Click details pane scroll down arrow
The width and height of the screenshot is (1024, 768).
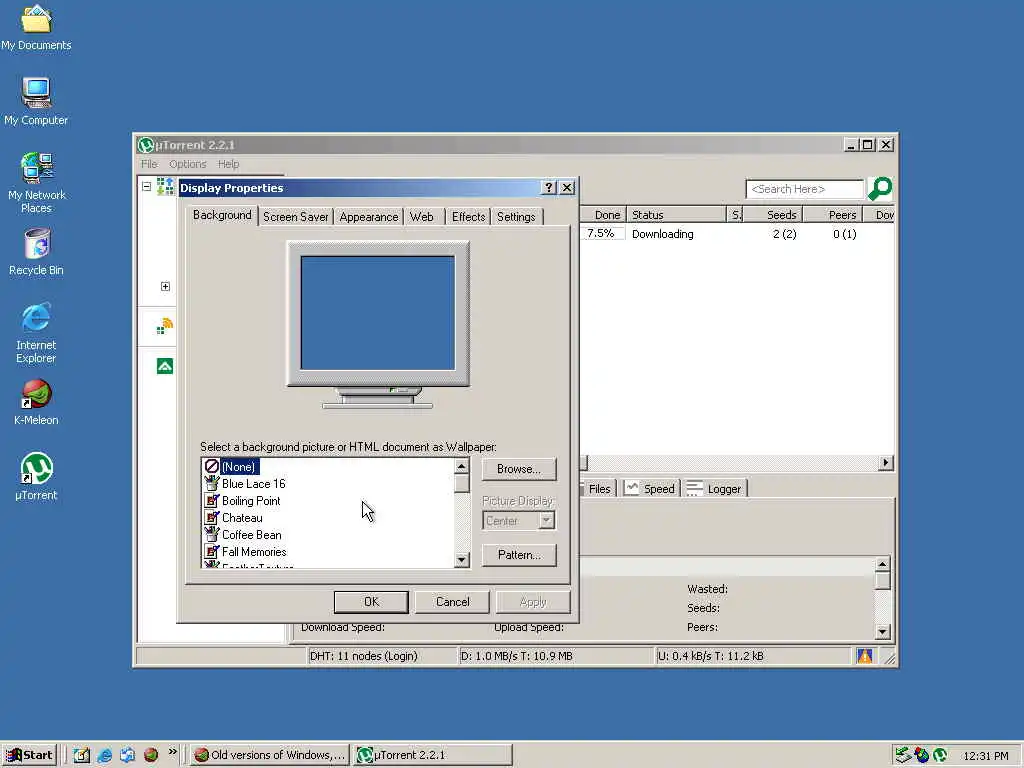pyautogui.click(x=883, y=631)
